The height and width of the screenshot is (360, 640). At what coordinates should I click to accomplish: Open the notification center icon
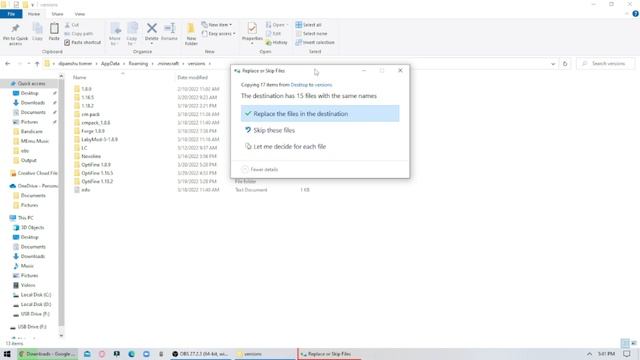click(627, 354)
